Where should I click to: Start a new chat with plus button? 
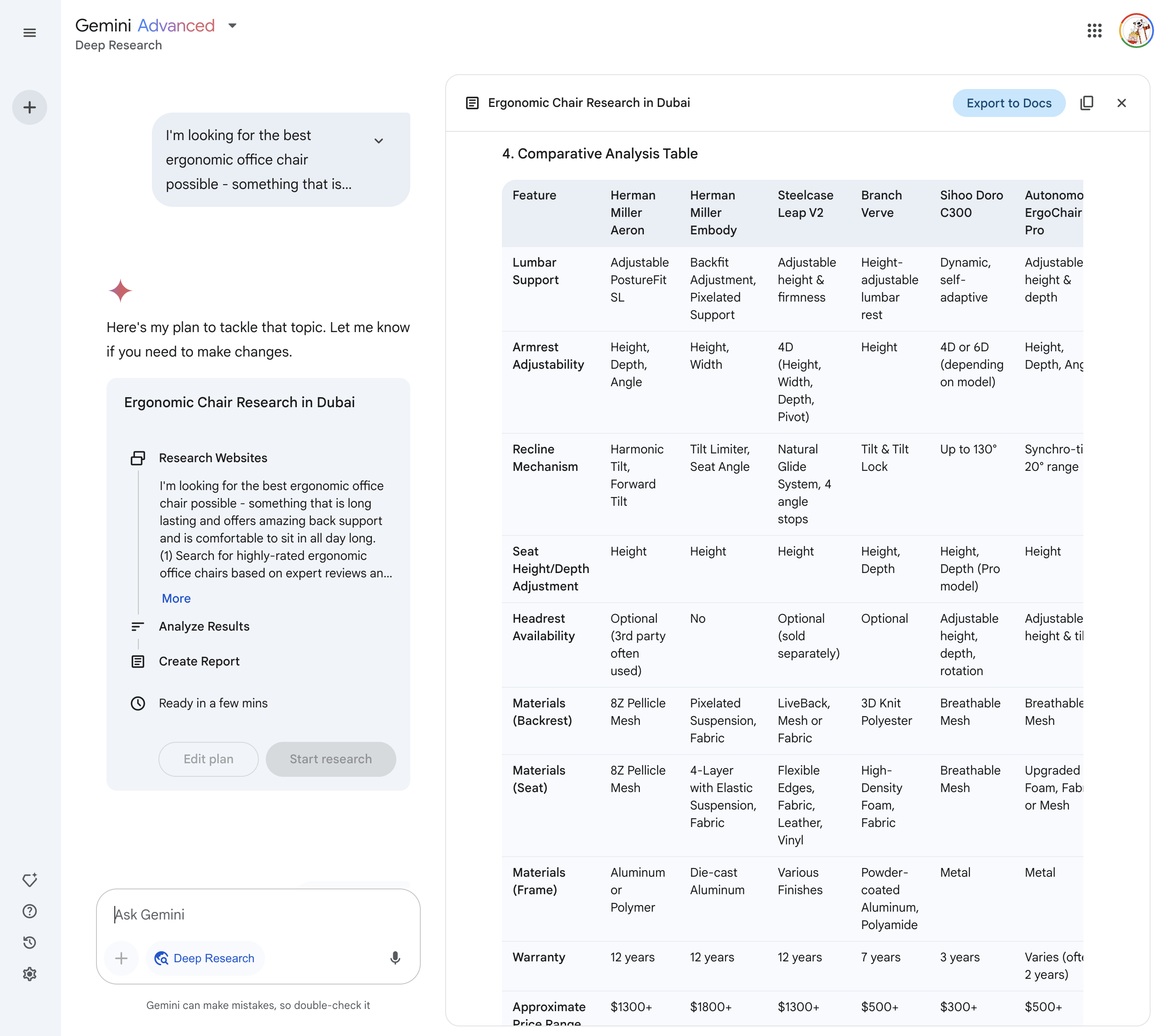[30, 107]
